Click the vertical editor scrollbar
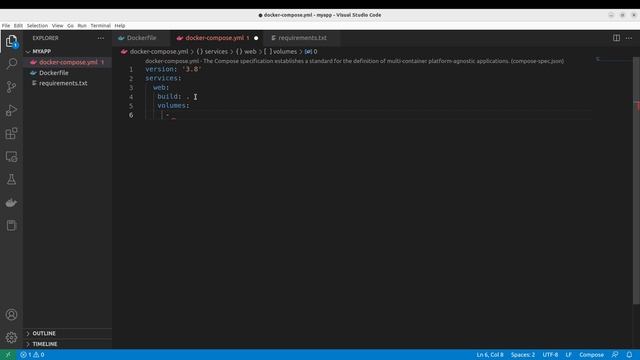Viewport: 640px width, 360px height. (636, 180)
